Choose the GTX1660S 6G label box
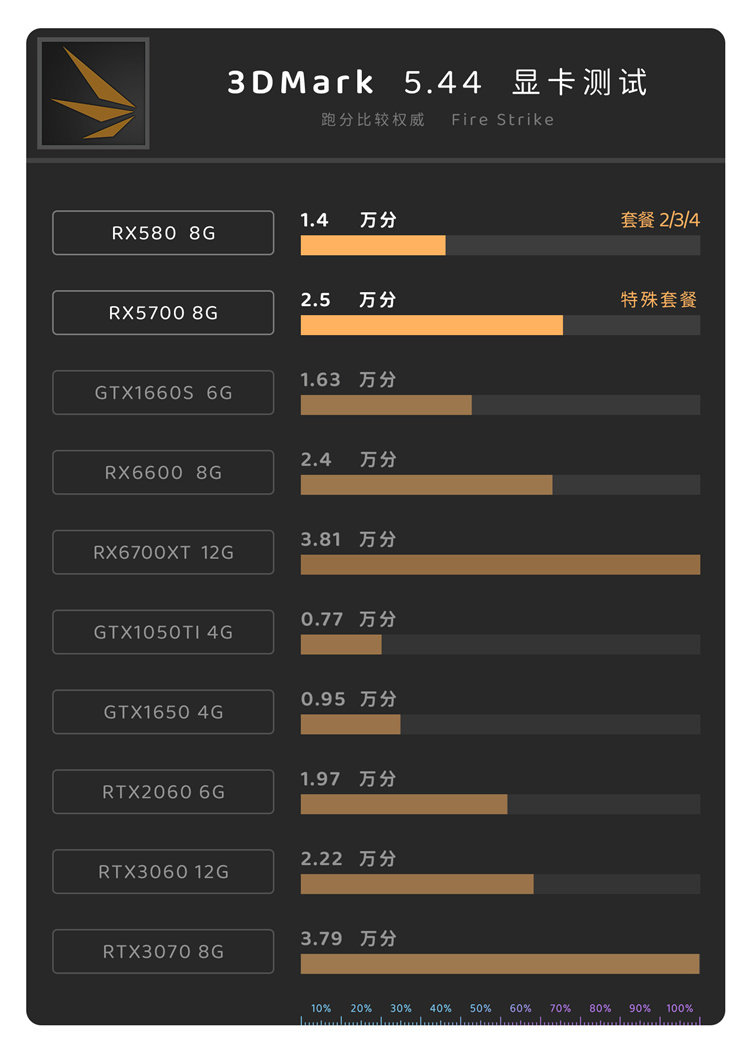Screen dimensions: 750x1051 click(163, 392)
